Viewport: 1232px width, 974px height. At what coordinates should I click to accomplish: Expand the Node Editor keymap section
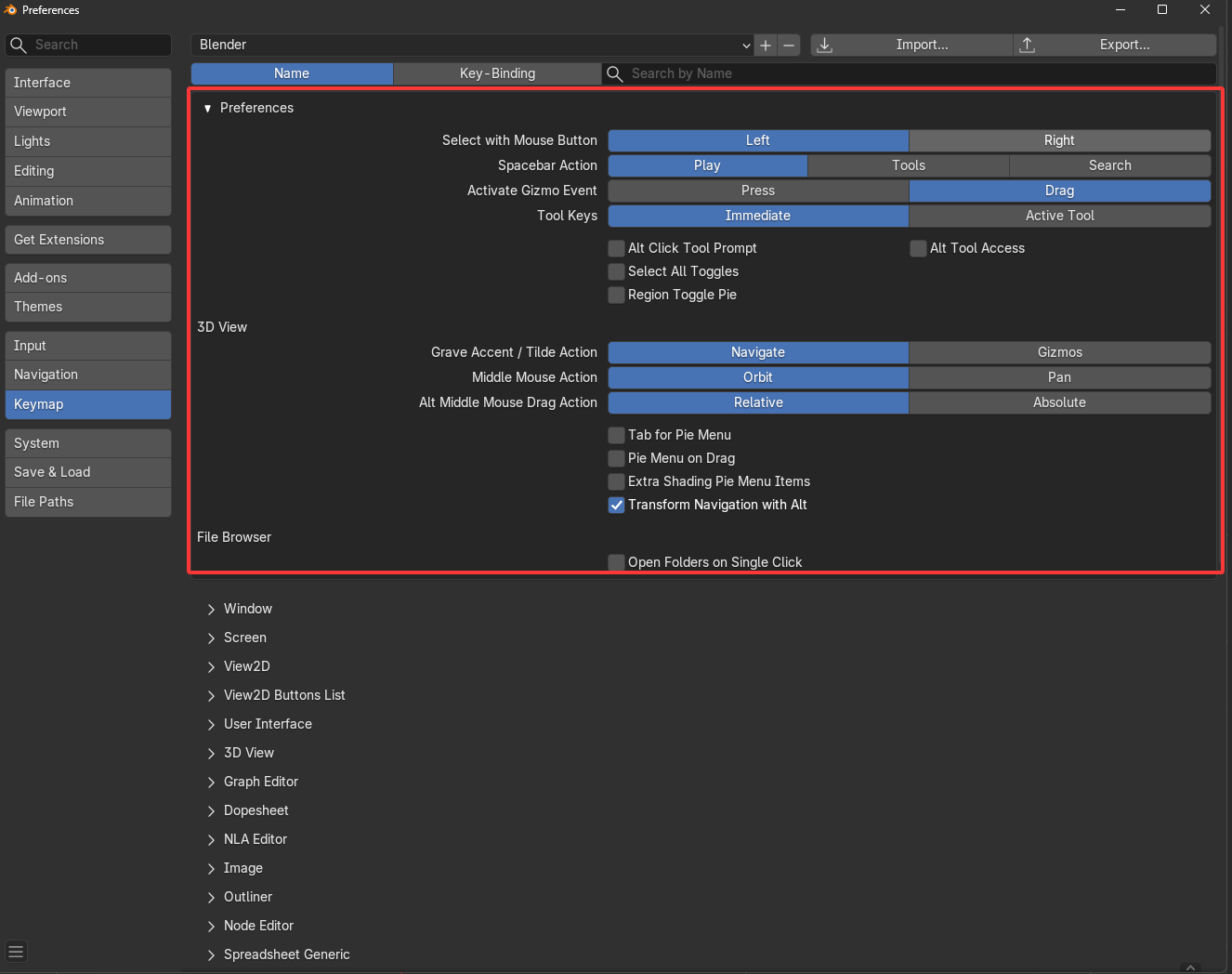212,927
